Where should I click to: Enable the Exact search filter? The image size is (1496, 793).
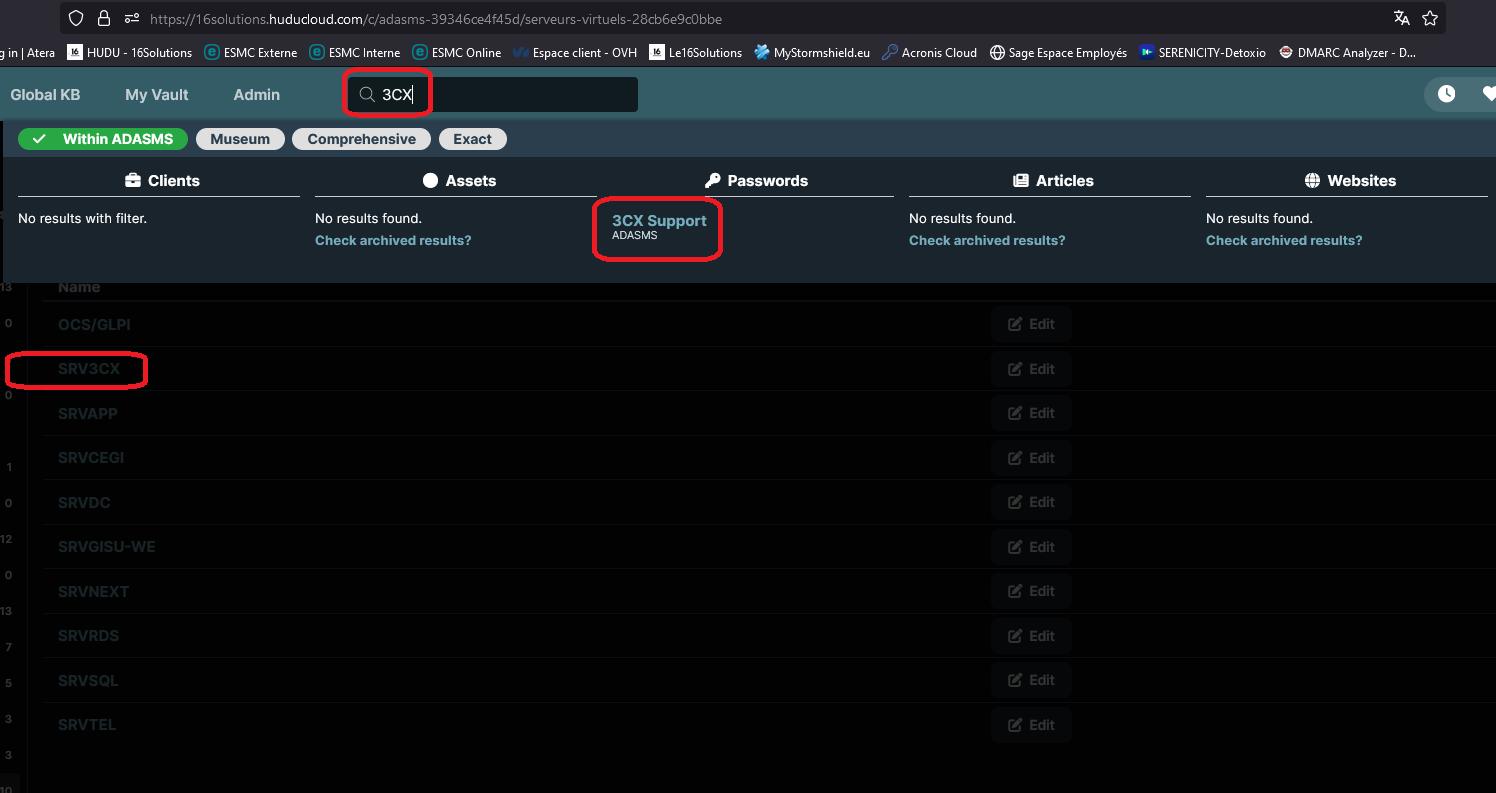tap(472, 139)
